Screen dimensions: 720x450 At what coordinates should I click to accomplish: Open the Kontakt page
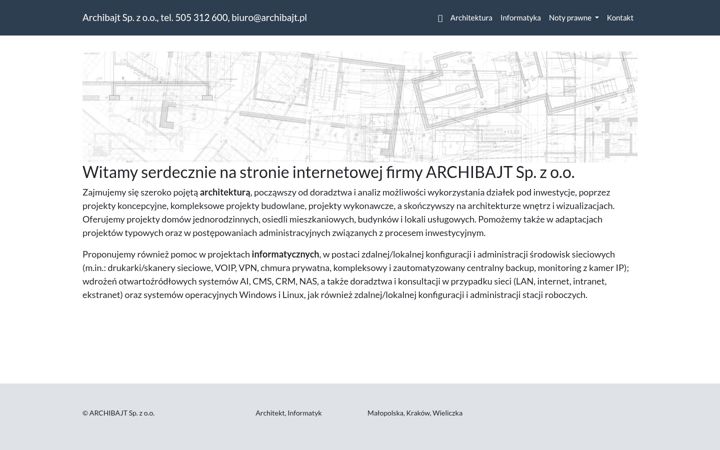tap(620, 18)
